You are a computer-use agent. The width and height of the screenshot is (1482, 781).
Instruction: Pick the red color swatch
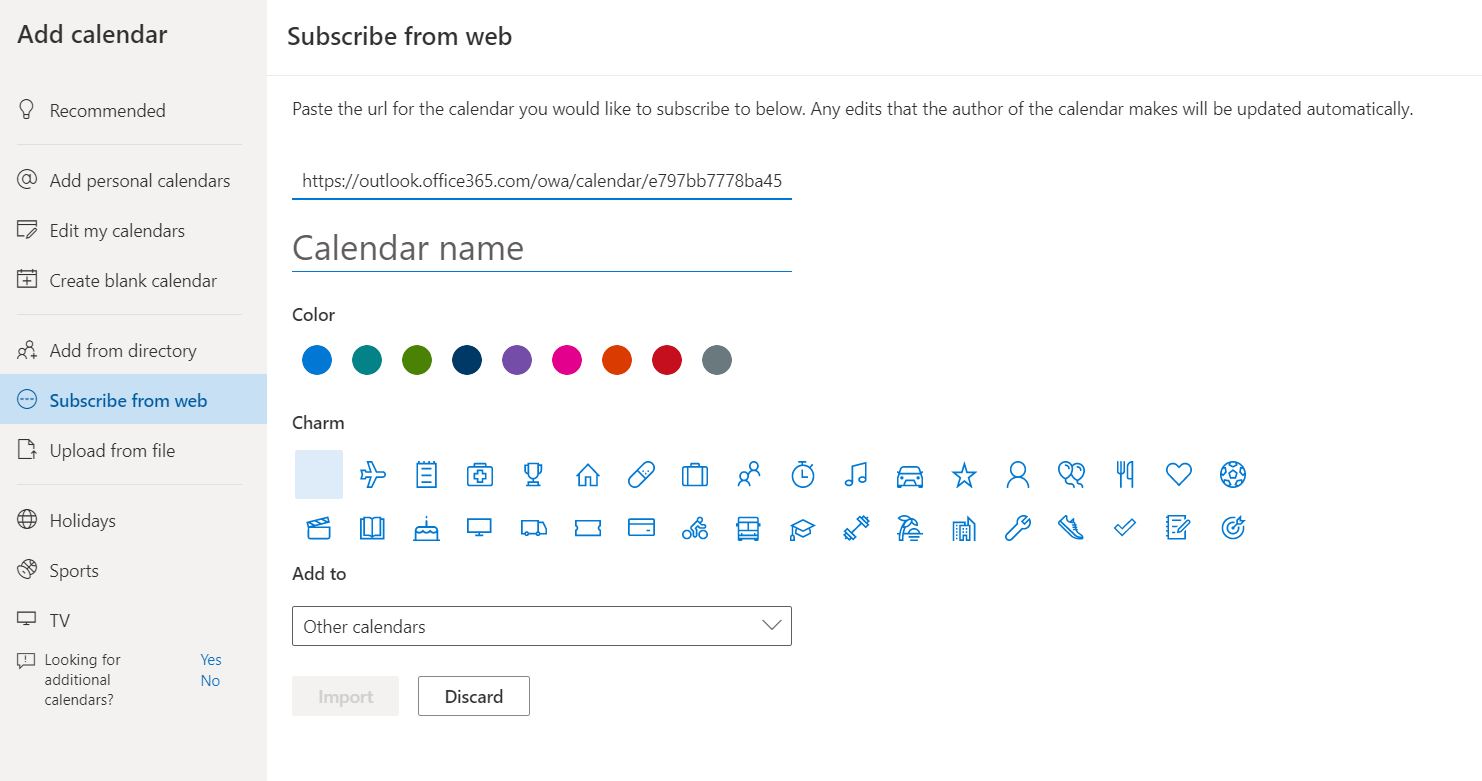click(x=667, y=360)
